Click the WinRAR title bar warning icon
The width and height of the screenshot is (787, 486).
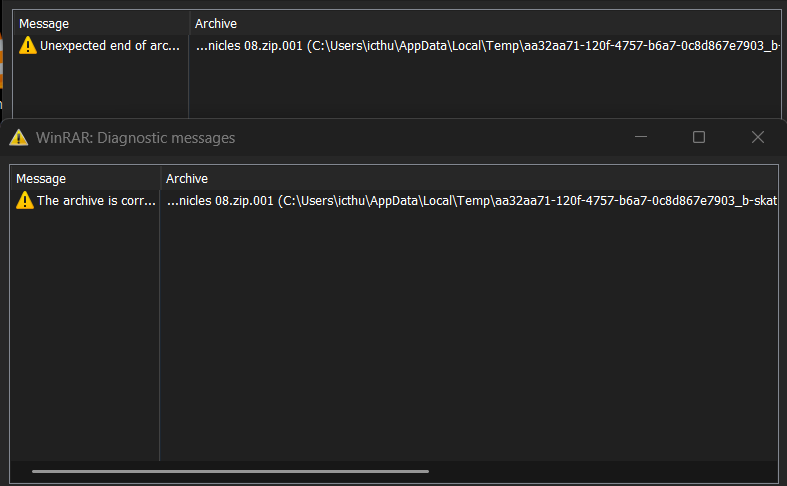[x=19, y=138]
